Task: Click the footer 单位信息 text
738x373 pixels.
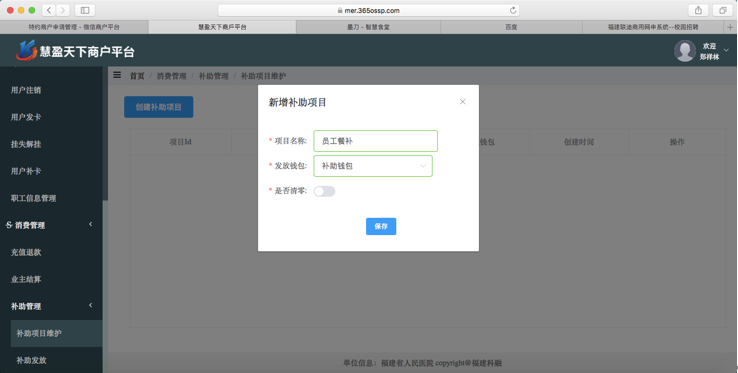Action: (422, 363)
